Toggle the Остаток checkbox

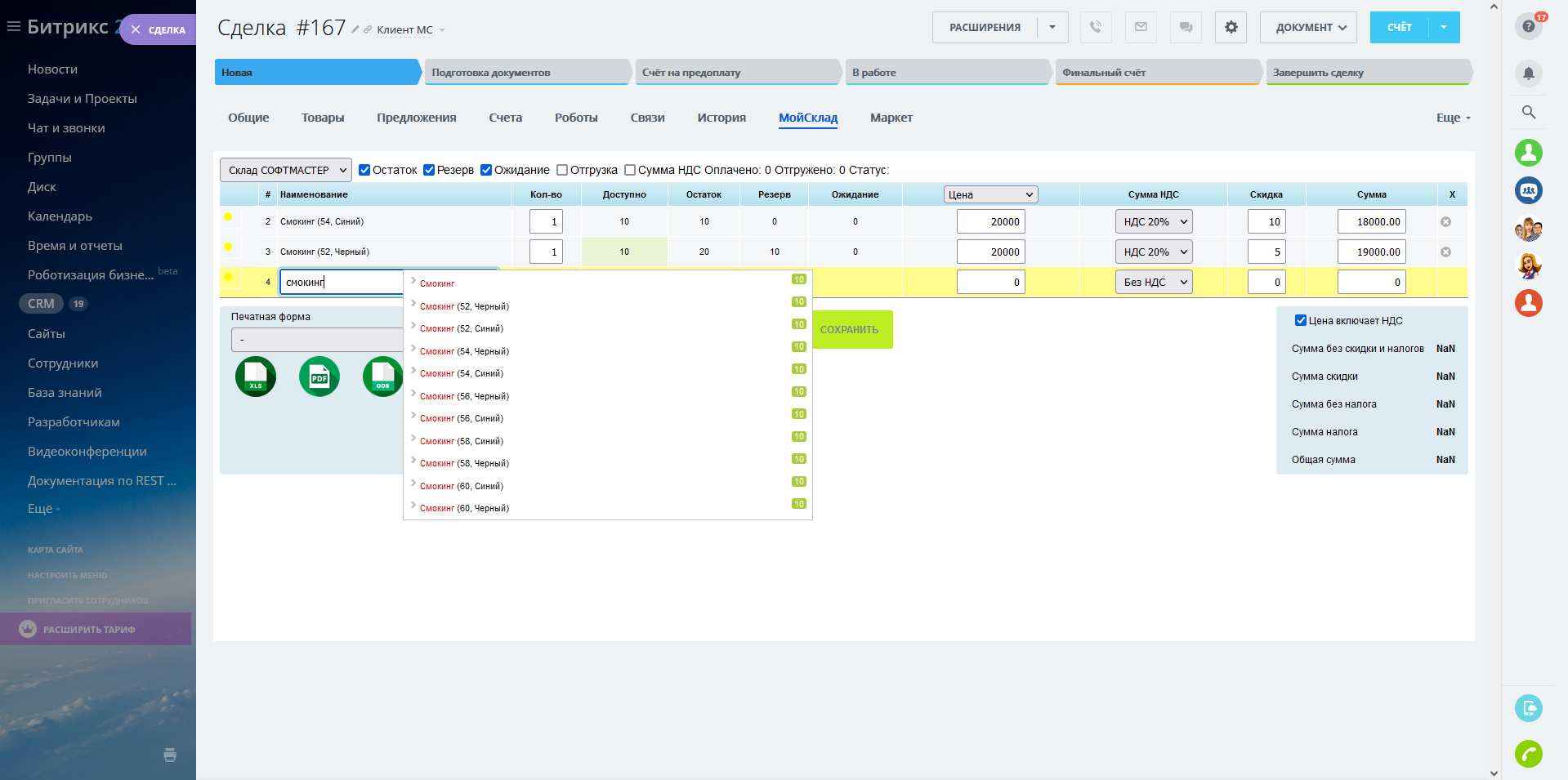click(x=364, y=170)
